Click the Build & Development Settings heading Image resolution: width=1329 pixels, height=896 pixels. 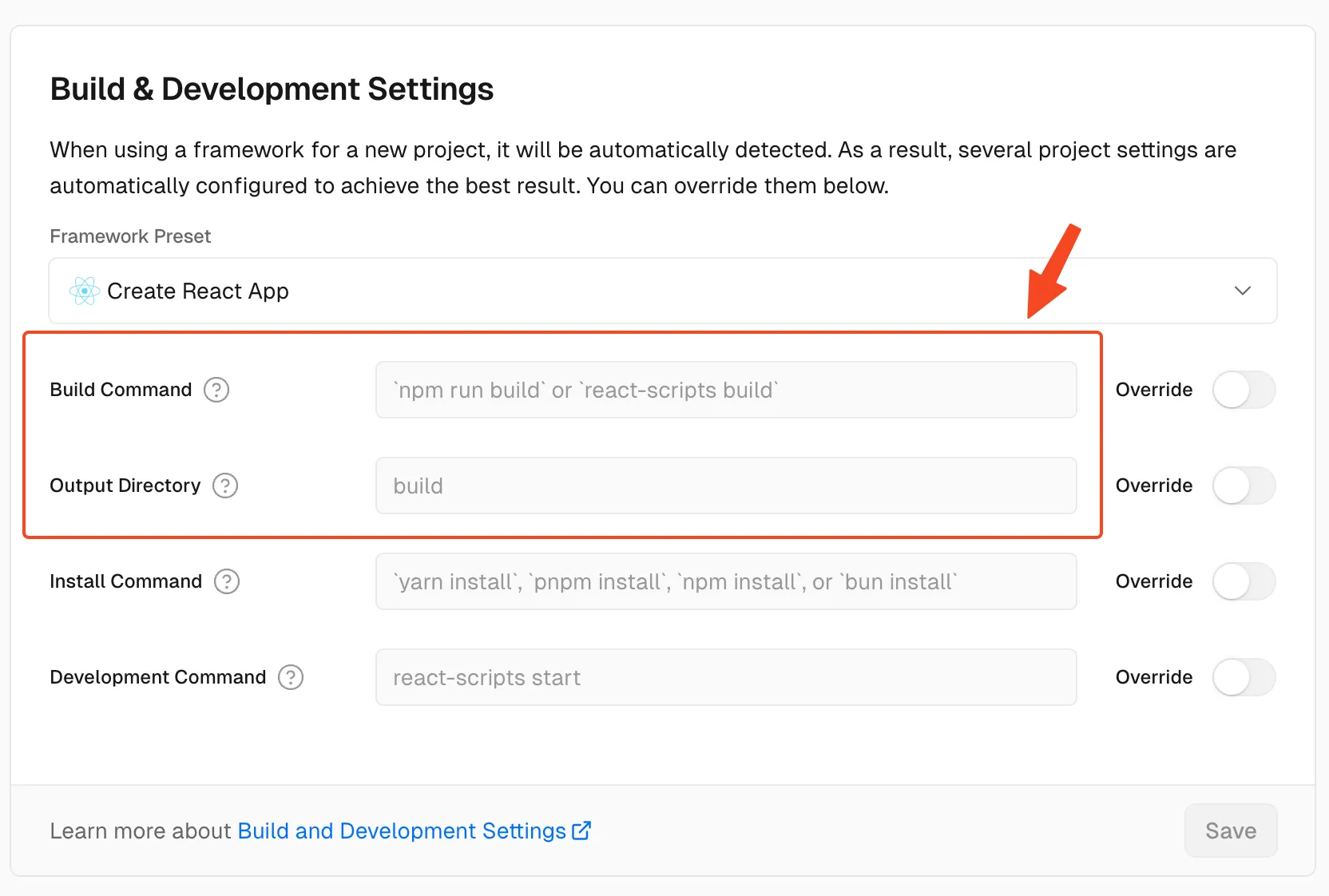pyautogui.click(x=272, y=89)
